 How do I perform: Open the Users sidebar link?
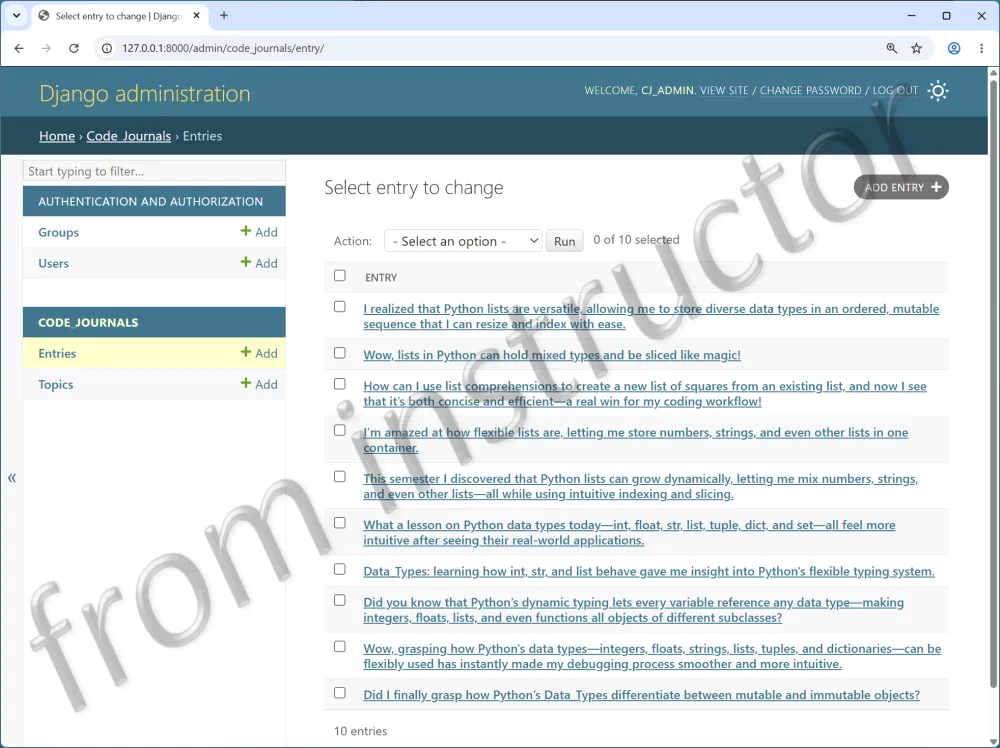tap(54, 263)
